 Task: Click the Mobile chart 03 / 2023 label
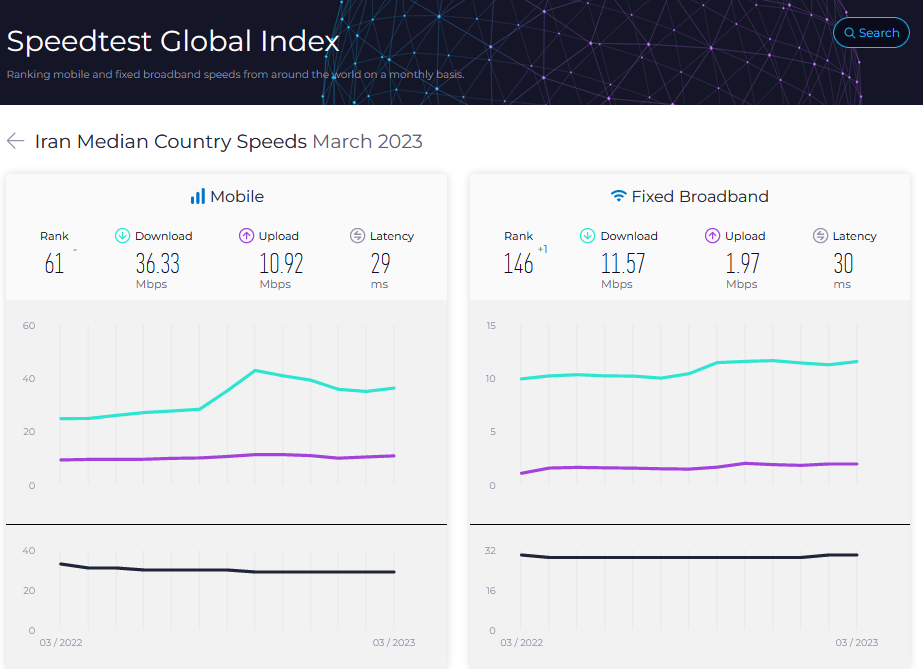(394, 642)
